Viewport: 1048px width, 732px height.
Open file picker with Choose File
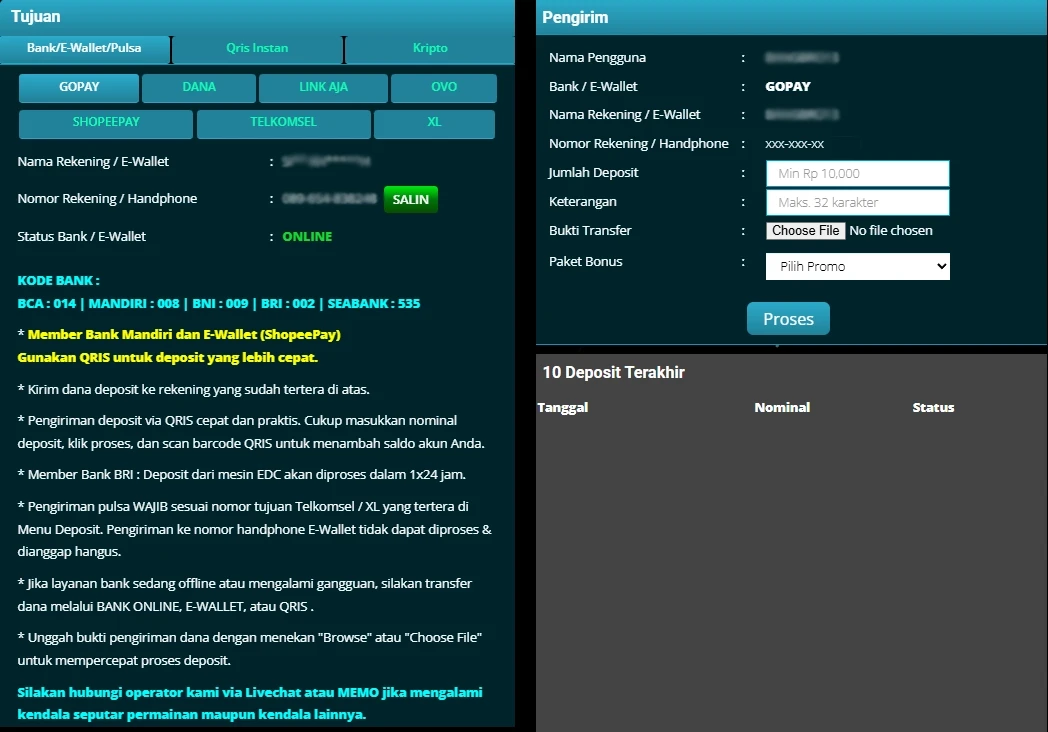tap(805, 231)
